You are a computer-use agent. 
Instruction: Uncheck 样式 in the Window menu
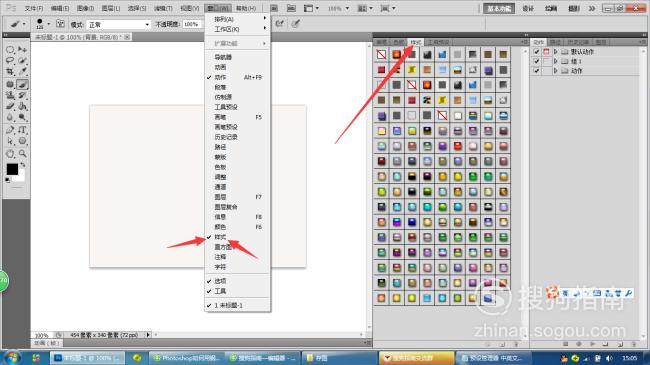238,237
